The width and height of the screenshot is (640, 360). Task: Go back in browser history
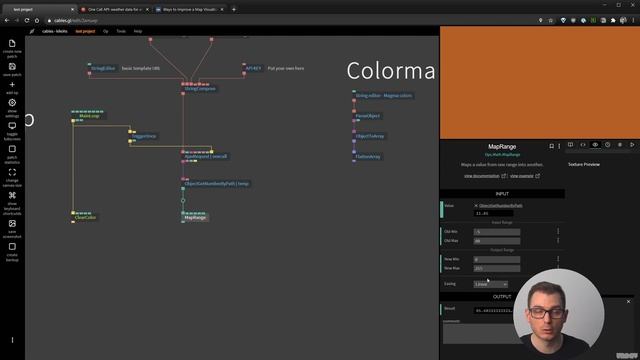tap(7, 20)
